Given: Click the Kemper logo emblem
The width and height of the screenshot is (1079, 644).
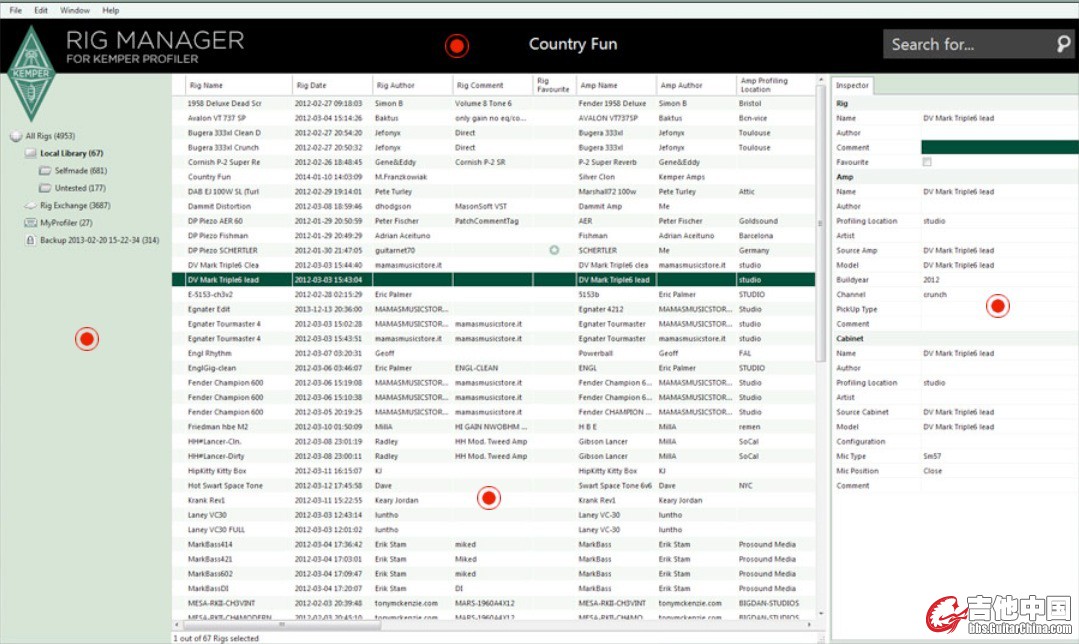Looking at the screenshot, I should pos(31,74).
